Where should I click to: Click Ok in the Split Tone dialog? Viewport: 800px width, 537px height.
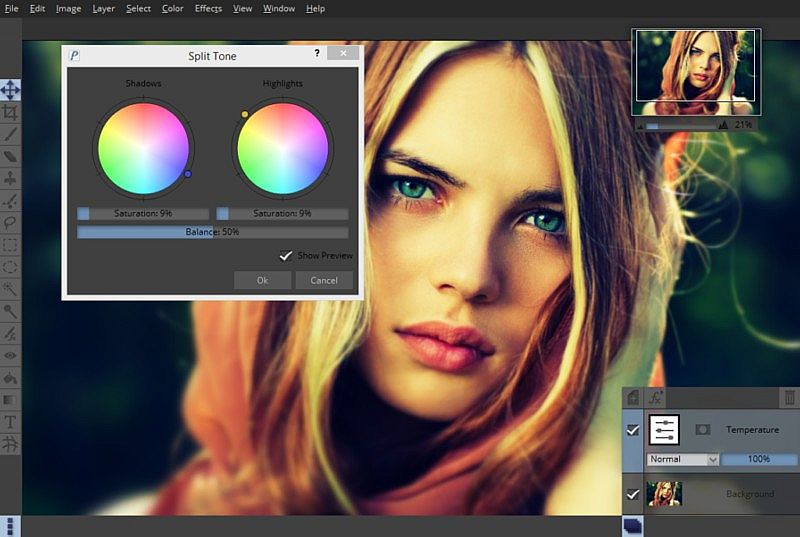point(262,280)
